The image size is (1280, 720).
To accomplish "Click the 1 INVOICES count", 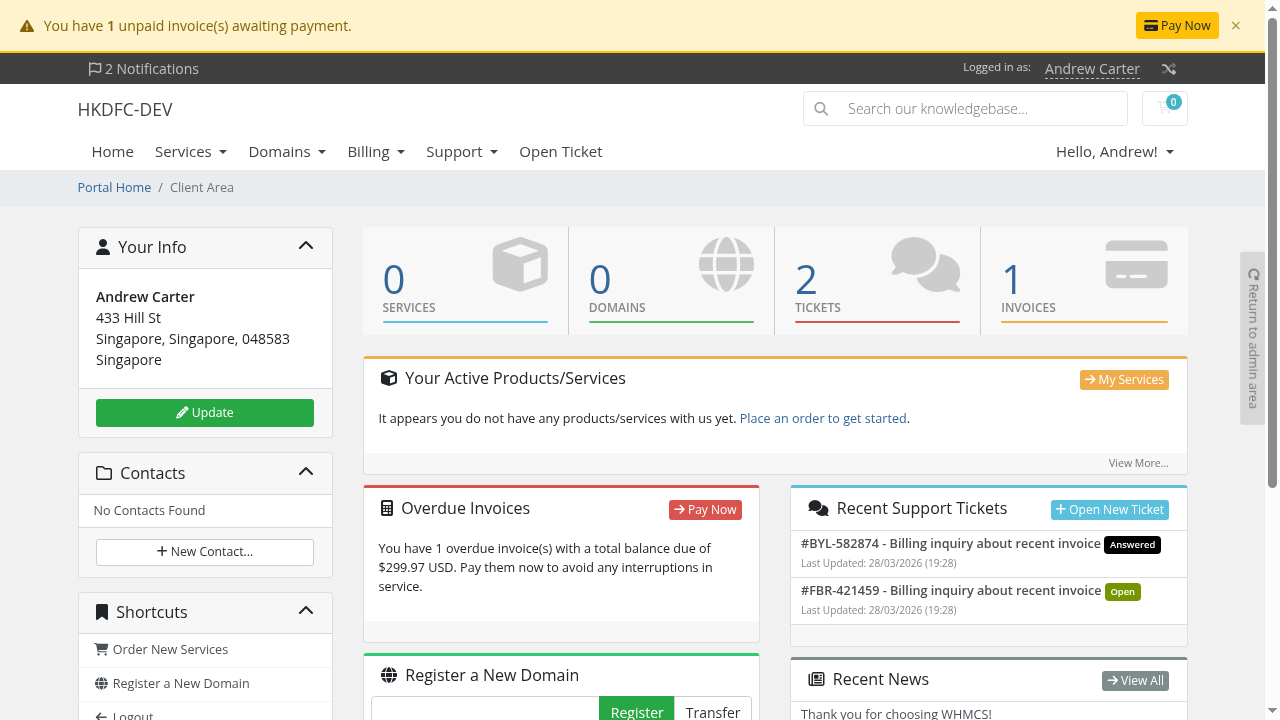I will (x=1012, y=280).
